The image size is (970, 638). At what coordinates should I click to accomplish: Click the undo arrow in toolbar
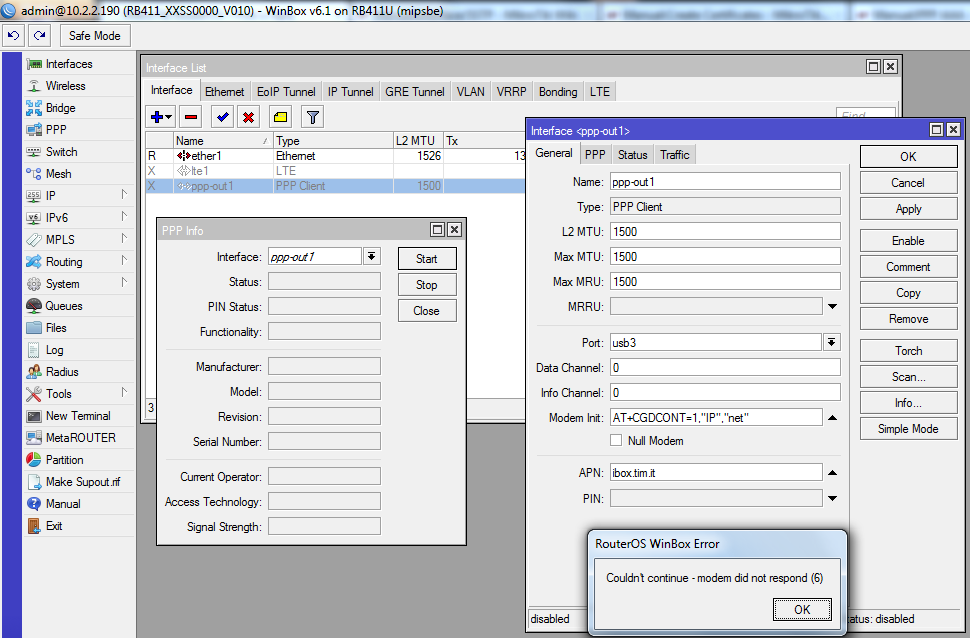click(x=14, y=35)
